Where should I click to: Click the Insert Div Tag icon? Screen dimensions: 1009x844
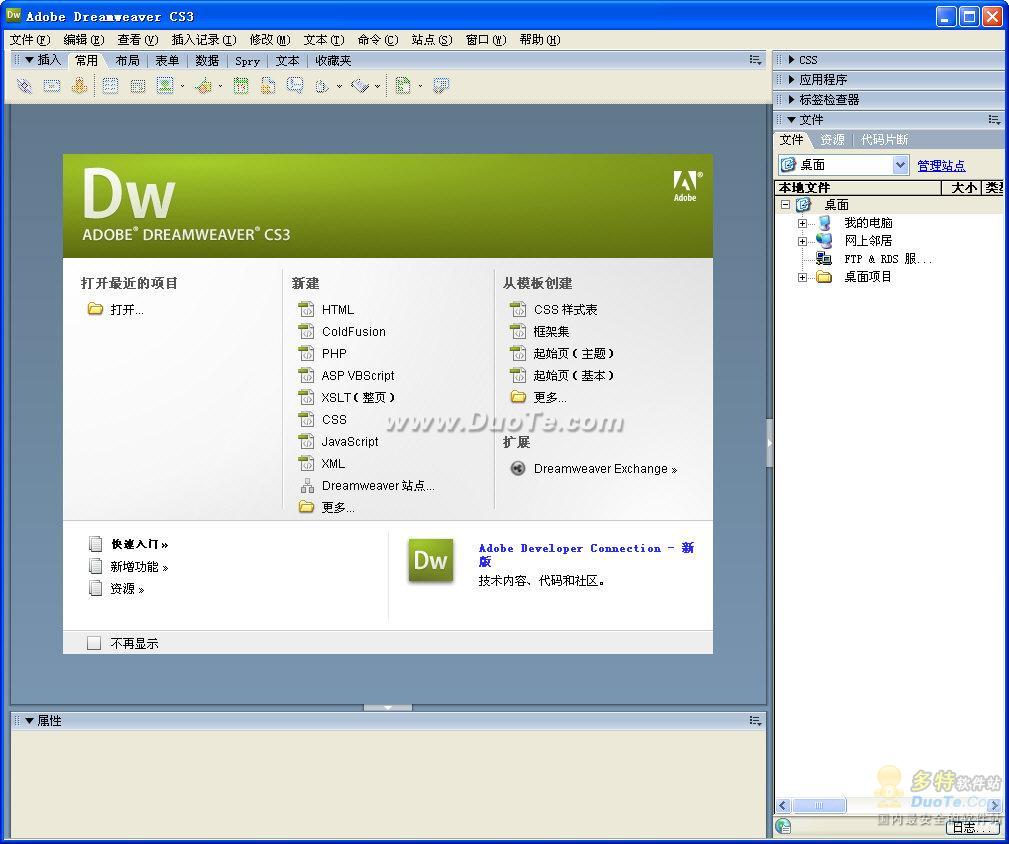[137, 86]
